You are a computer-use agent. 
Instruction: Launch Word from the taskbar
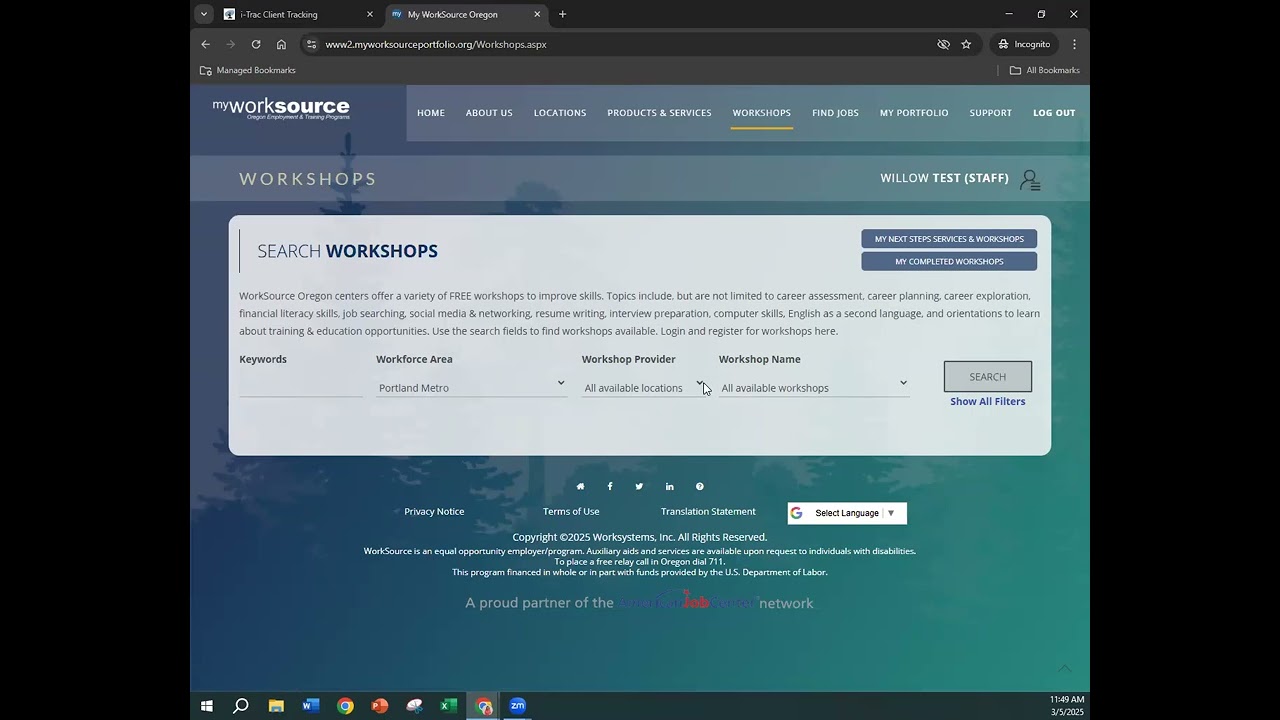pos(310,706)
